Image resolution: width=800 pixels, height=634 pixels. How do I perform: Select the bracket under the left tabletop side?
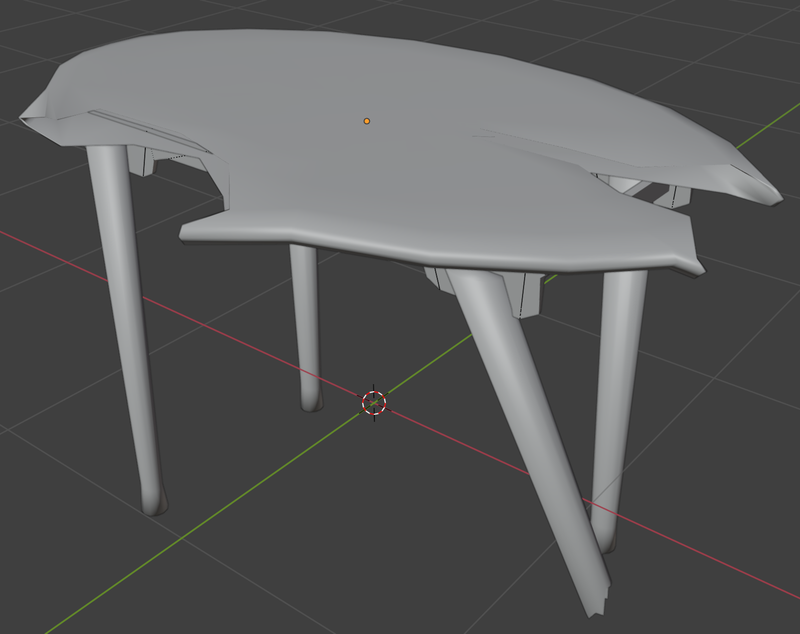[x=141, y=160]
